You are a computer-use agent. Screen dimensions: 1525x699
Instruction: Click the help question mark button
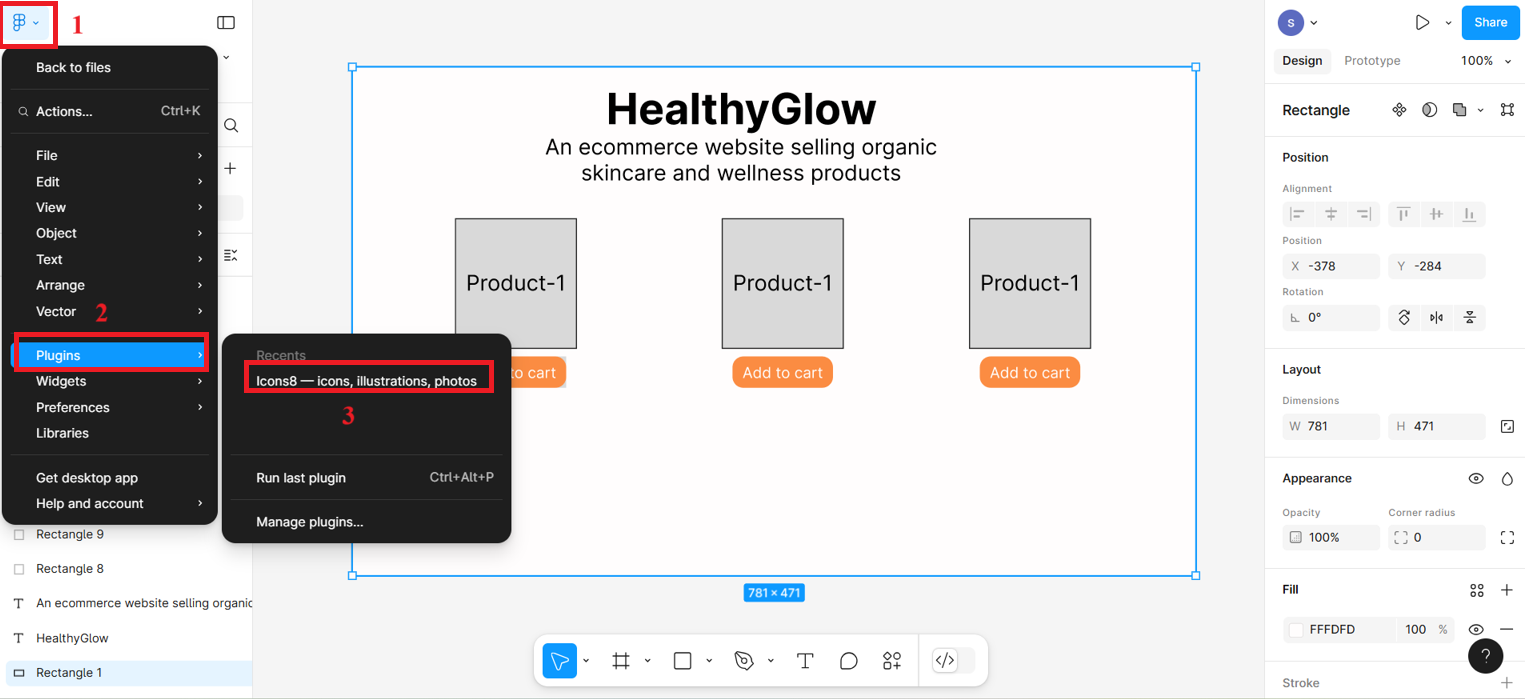[x=1485, y=656]
